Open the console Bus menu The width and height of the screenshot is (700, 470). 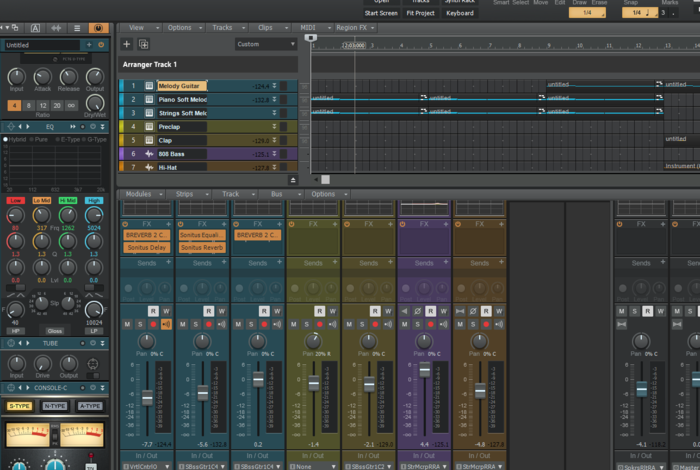pyautogui.click(x=281, y=194)
